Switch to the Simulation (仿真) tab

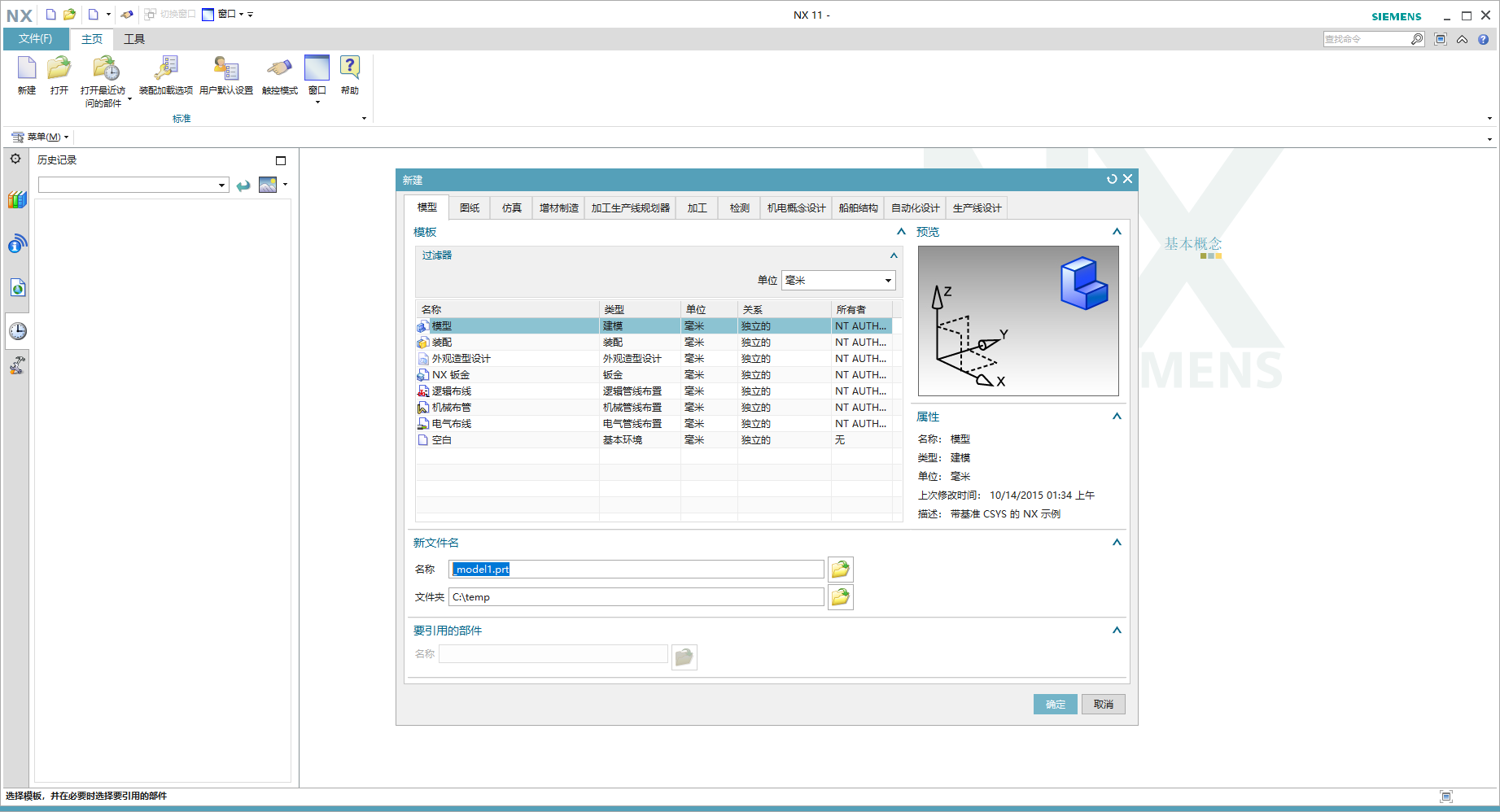click(x=512, y=208)
